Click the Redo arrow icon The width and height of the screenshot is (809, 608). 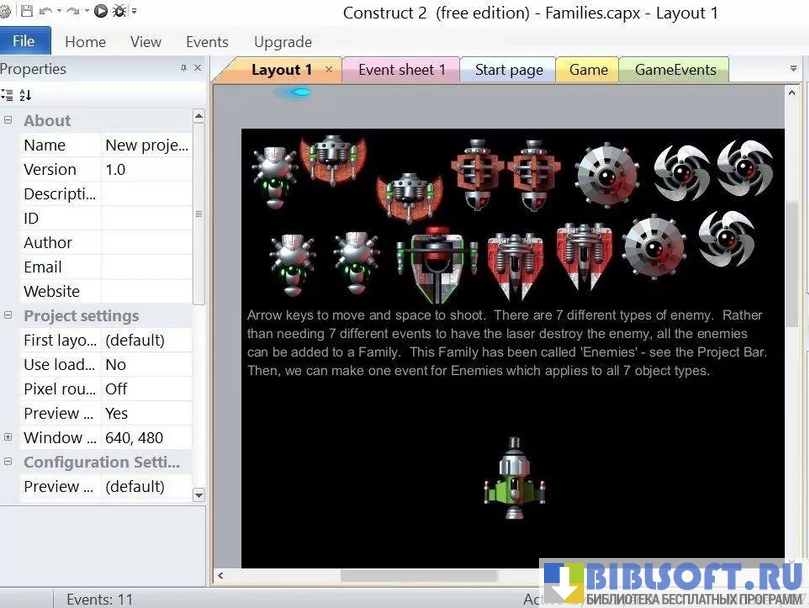pyautogui.click(x=73, y=12)
